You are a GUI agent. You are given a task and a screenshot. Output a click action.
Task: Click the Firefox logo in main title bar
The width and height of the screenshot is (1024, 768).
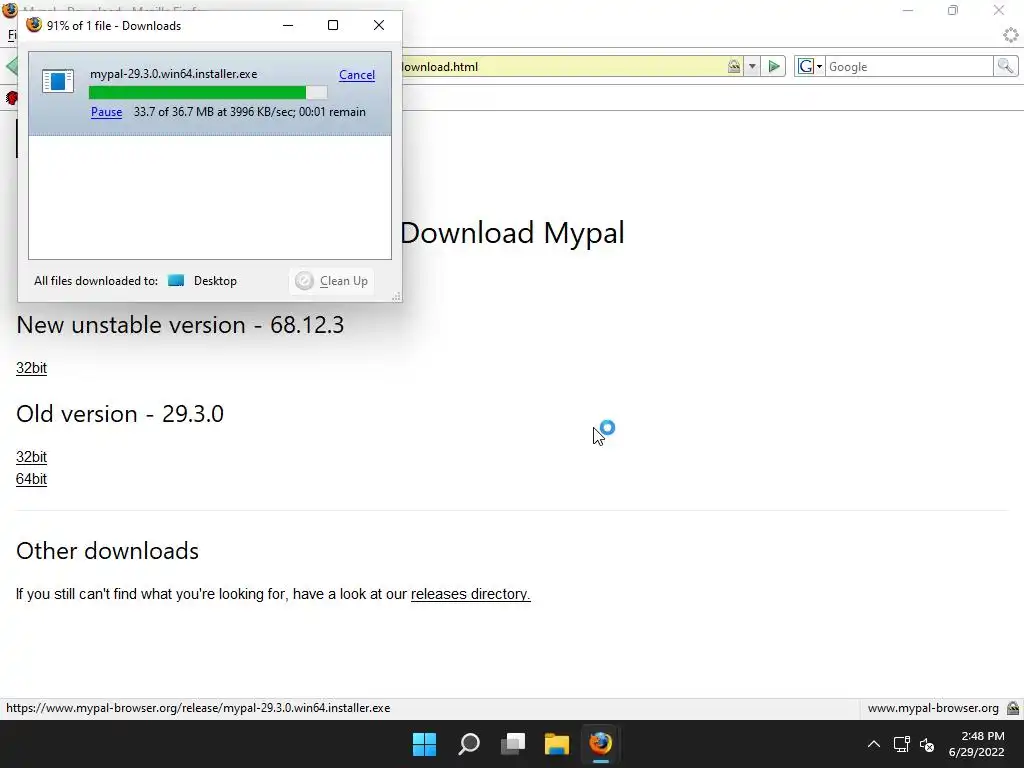coord(9,10)
